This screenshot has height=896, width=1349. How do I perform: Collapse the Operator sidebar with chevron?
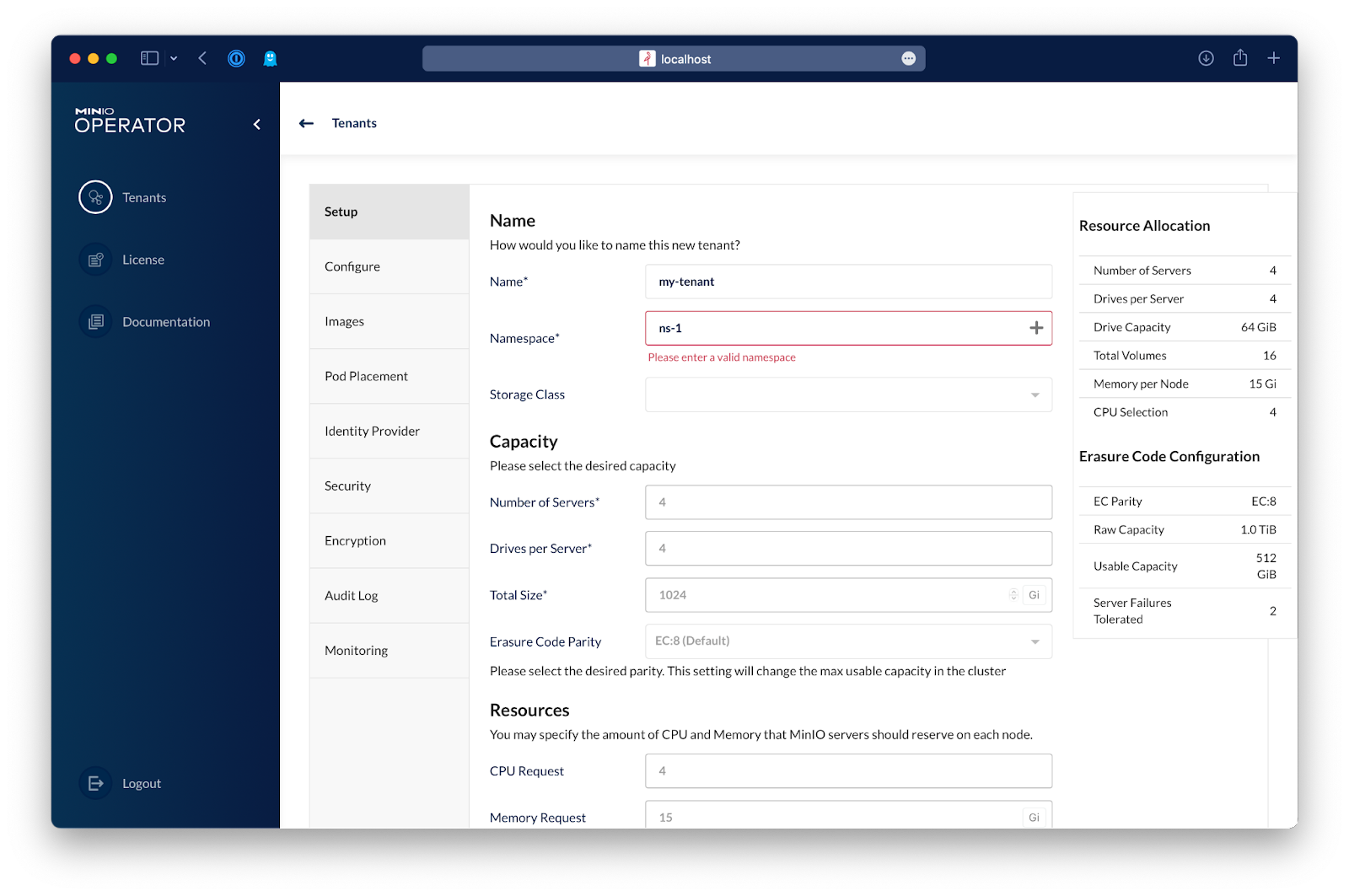257,125
